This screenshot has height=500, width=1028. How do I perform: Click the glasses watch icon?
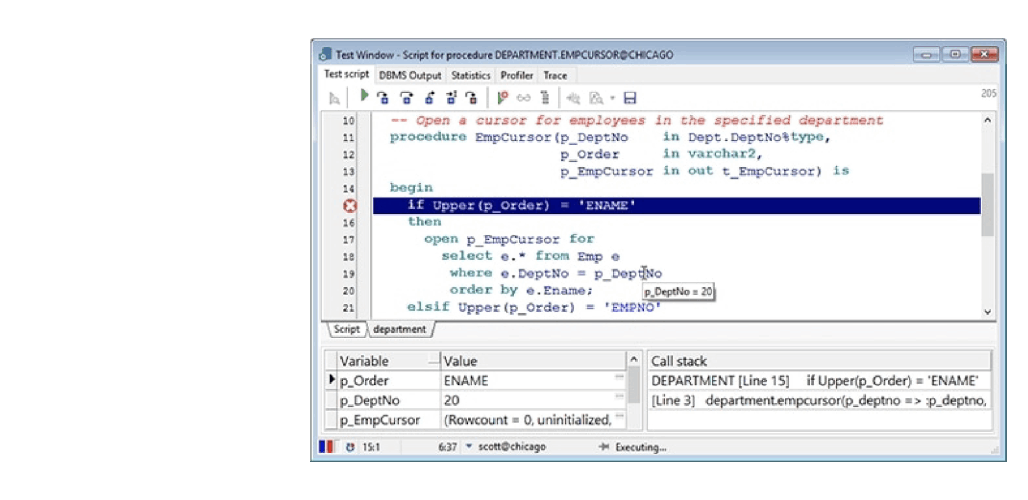coord(523,98)
